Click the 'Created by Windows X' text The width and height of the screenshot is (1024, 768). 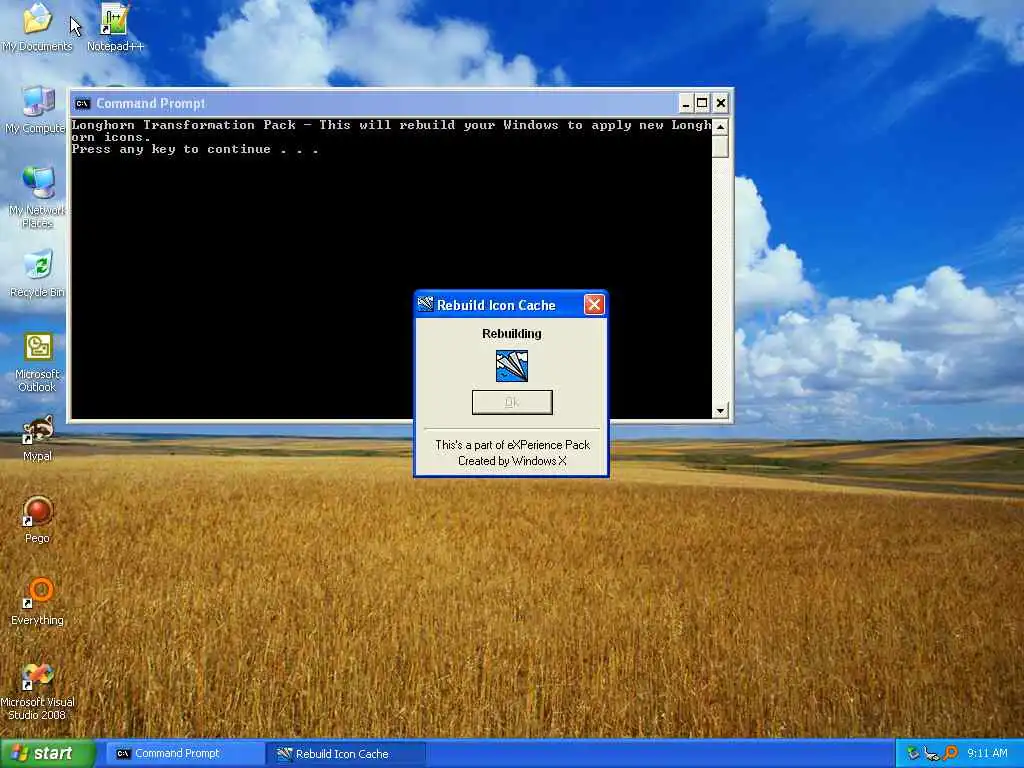tap(512, 461)
